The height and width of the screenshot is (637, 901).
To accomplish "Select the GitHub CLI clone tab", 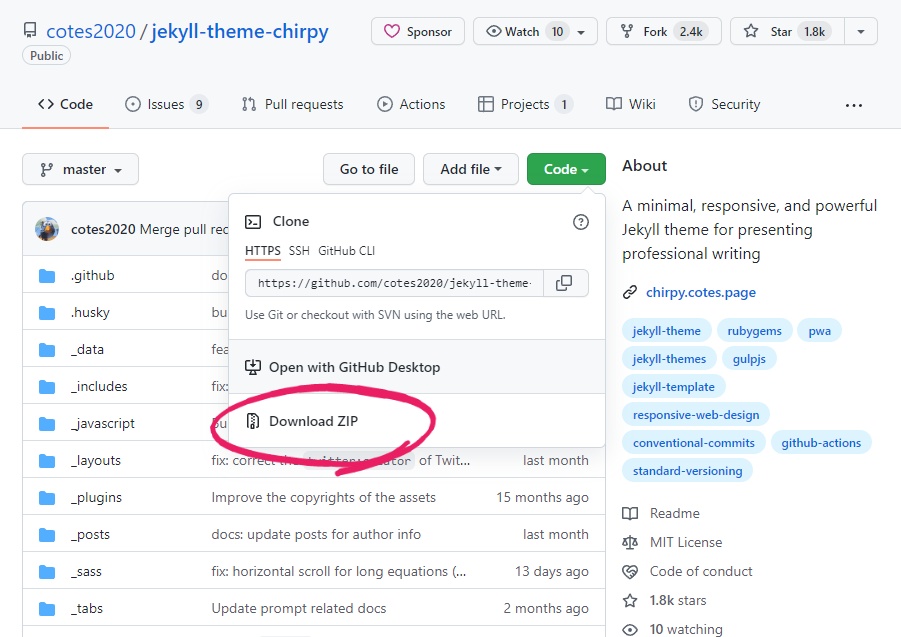I will (346, 251).
